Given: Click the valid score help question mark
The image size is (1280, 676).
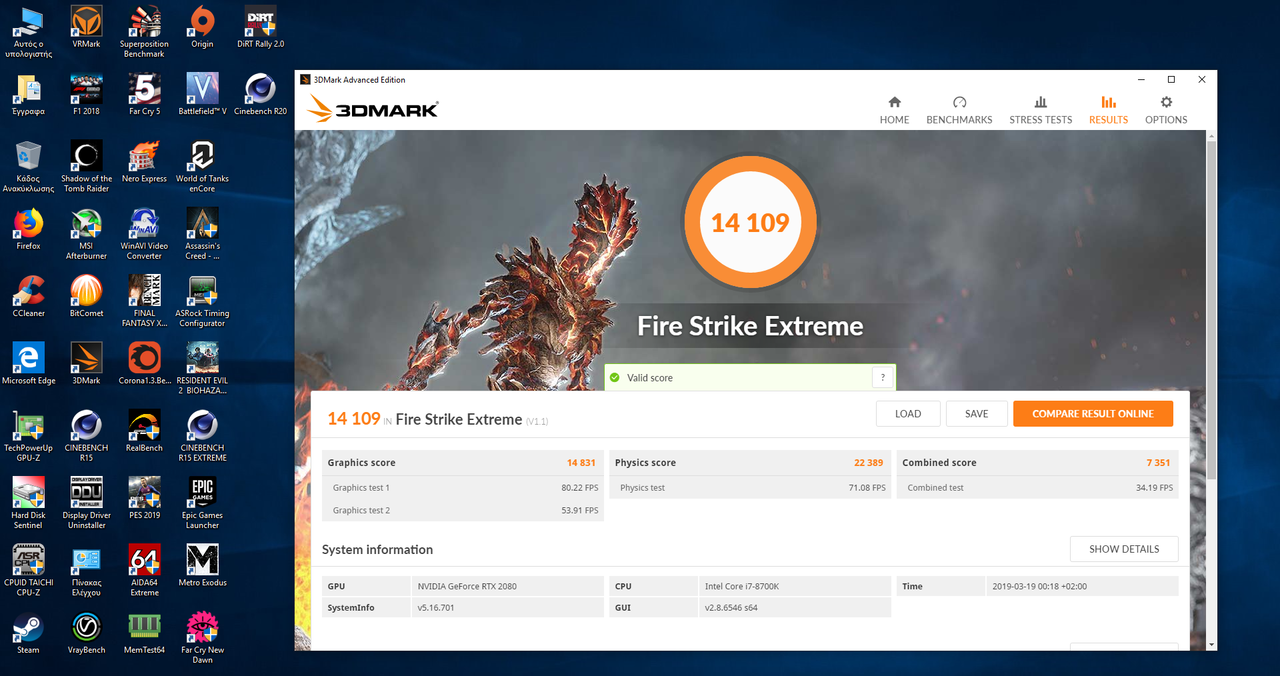Looking at the screenshot, I should 881,377.
